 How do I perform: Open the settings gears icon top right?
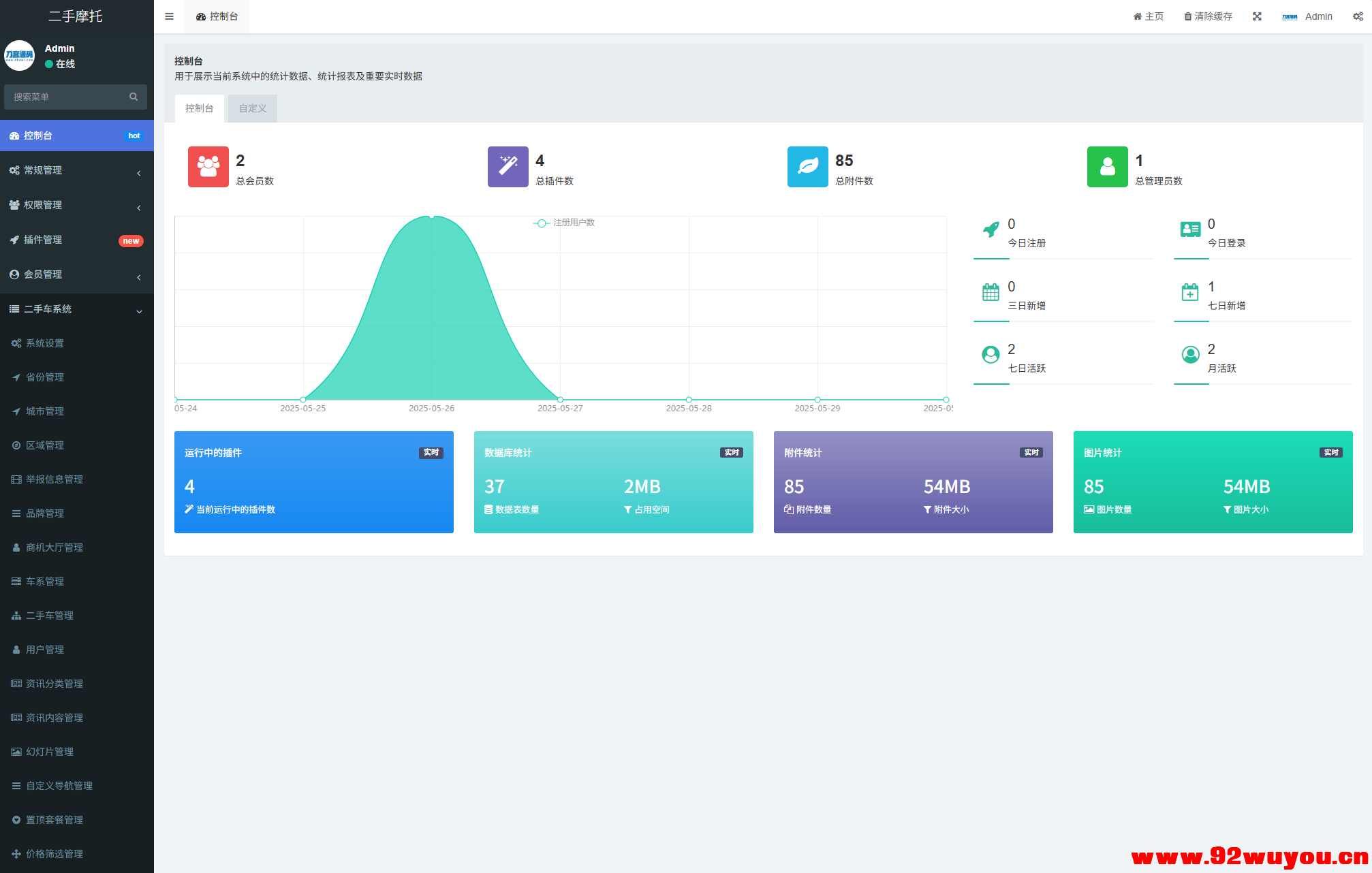pos(1357,16)
